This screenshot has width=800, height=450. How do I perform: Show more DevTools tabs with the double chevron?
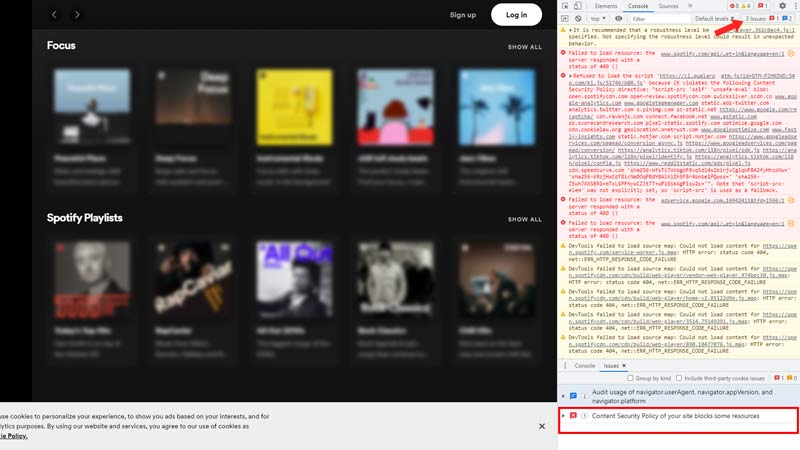(x=690, y=6)
